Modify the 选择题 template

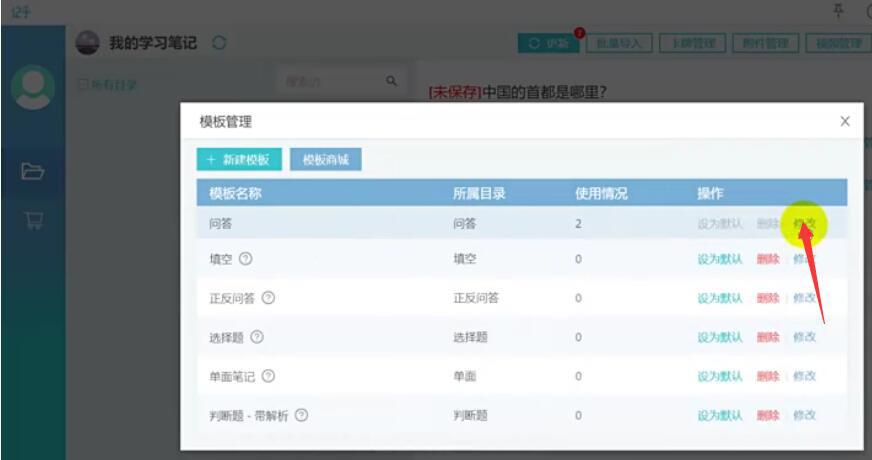click(804, 337)
